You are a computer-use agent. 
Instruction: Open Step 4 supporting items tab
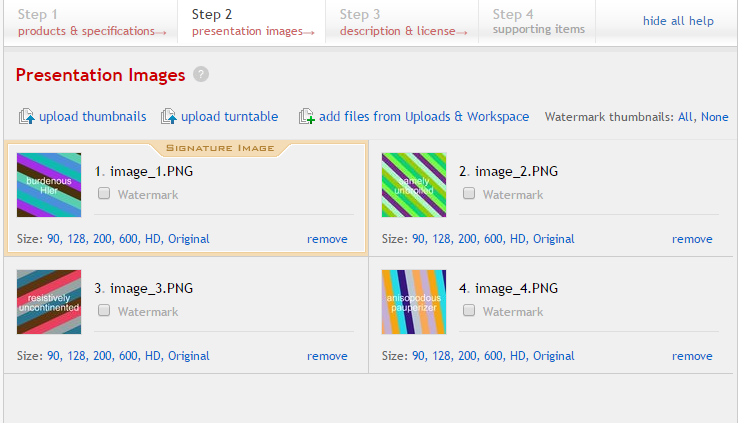(538, 22)
